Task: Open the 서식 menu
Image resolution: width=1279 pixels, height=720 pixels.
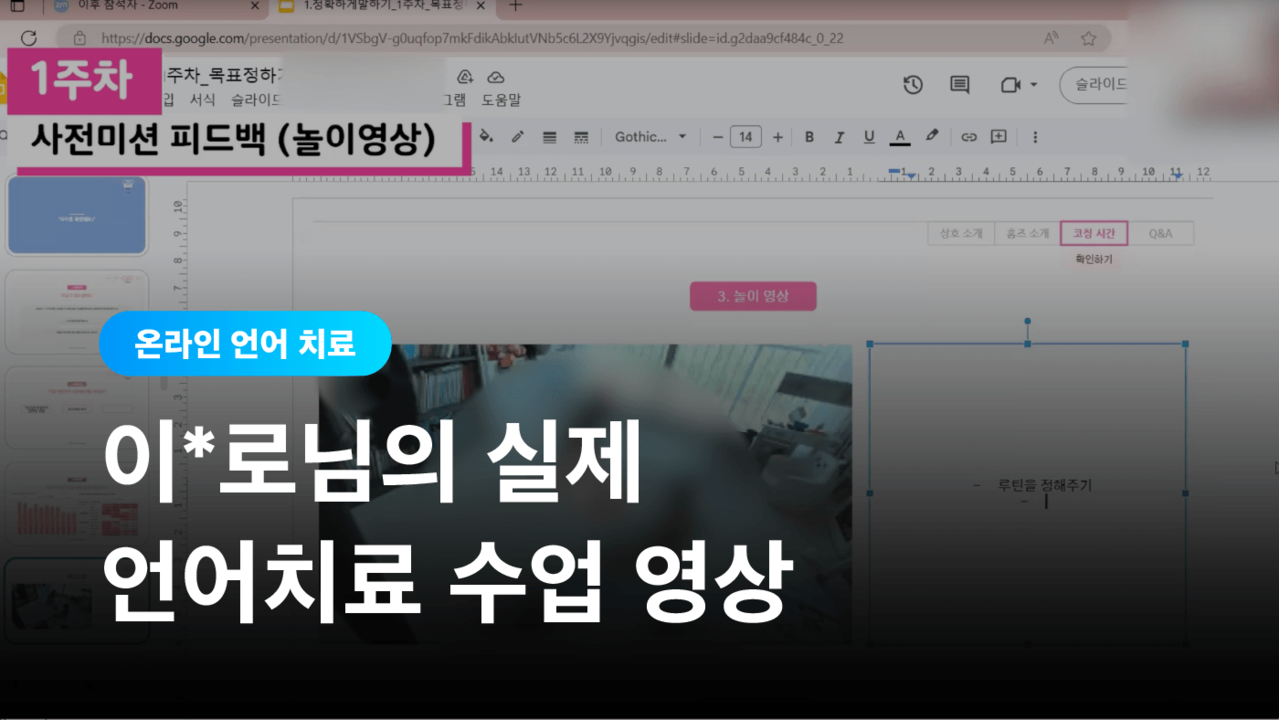Action: (203, 100)
